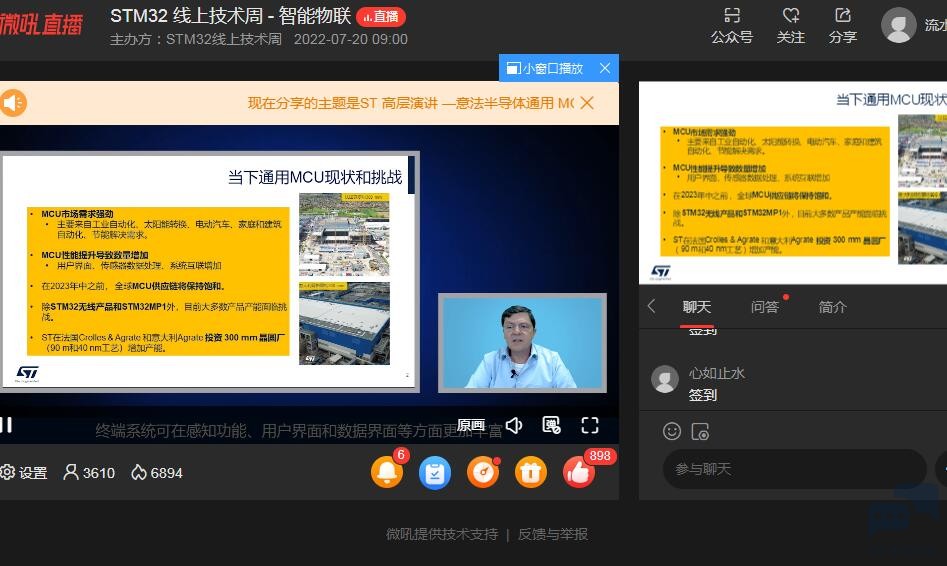This screenshot has width=947, height=566.
Task: Click the red 直播 live badge
Action: [380, 17]
